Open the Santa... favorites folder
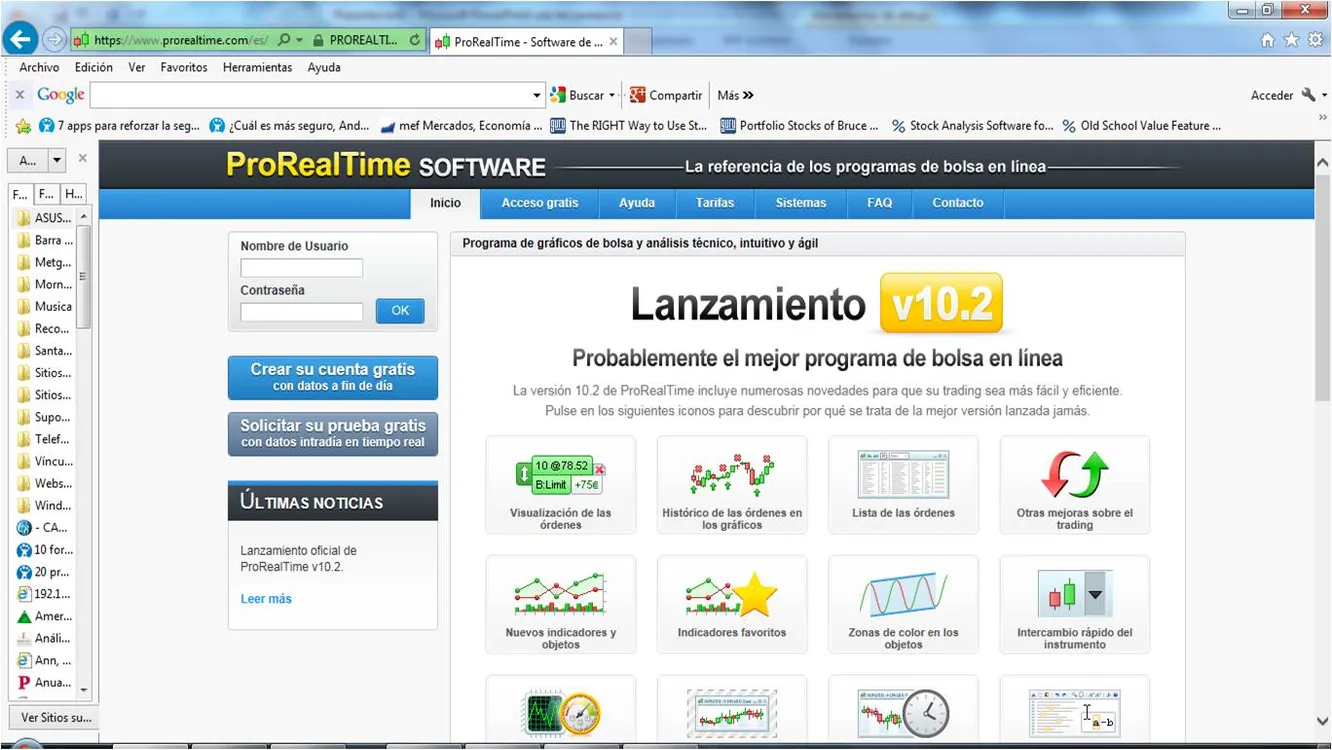The width and height of the screenshot is (1332, 750). (x=52, y=351)
